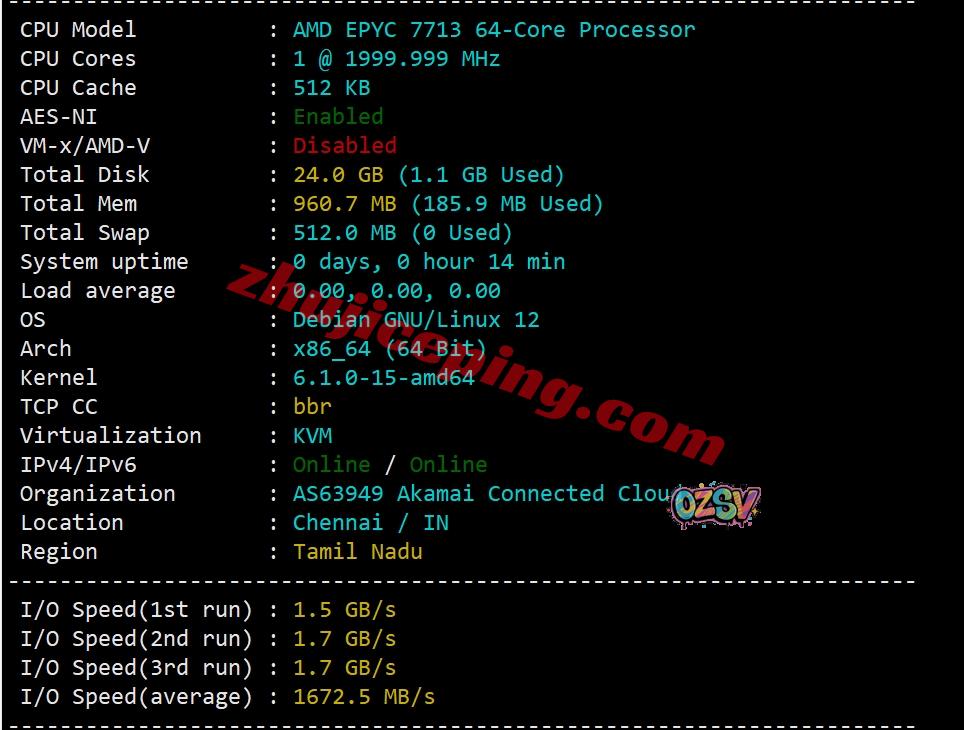Click the Debian GNU/Linux 12 OS text
The height and width of the screenshot is (730, 964).
pyautogui.click(x=416, y=319)
